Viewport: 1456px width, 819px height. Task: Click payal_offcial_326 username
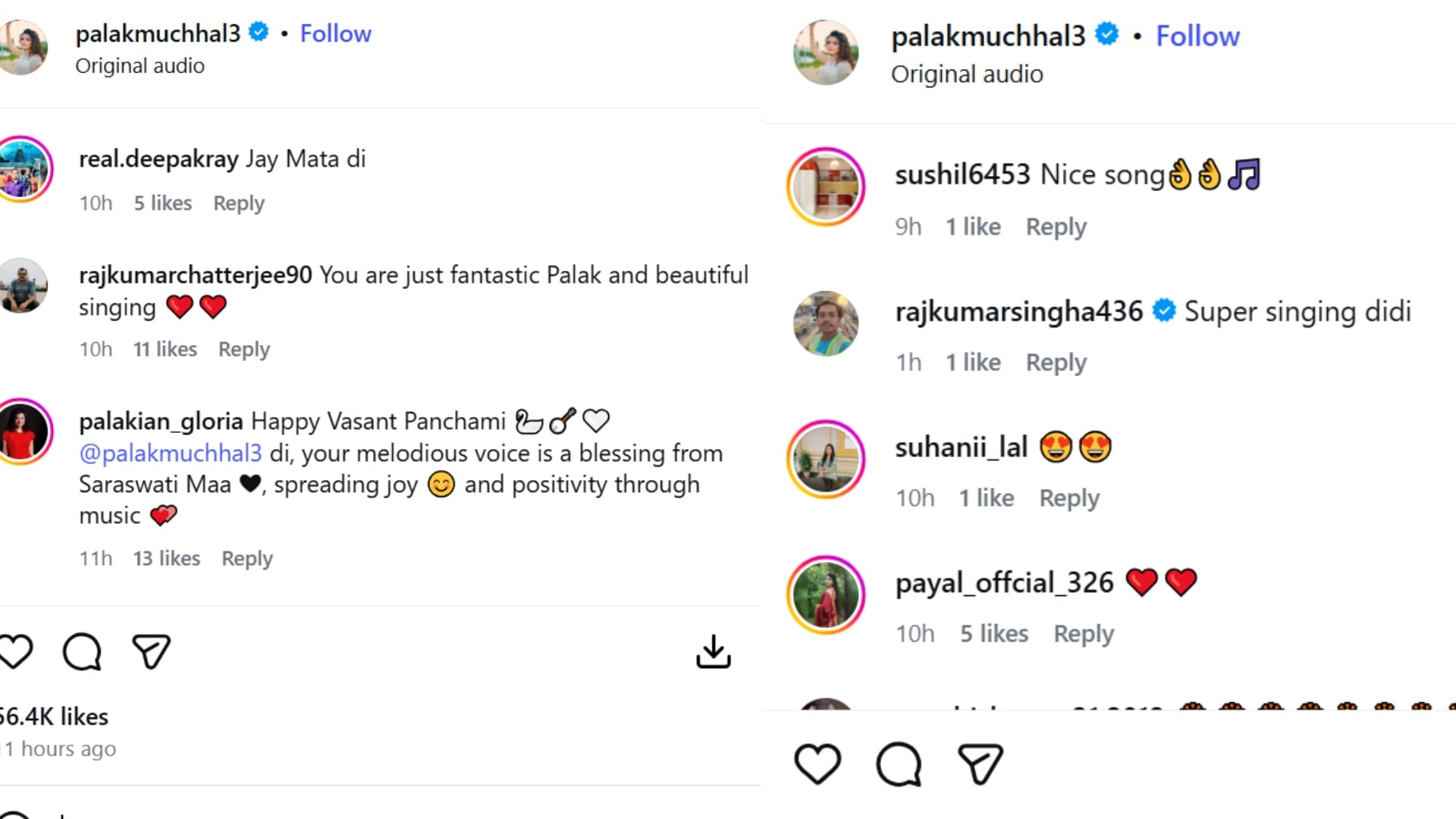pos(1004,582)
